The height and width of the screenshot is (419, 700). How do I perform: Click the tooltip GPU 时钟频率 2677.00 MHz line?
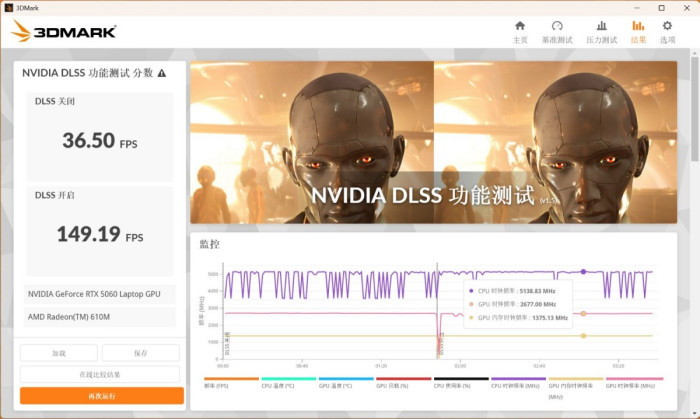coord(512,304)
